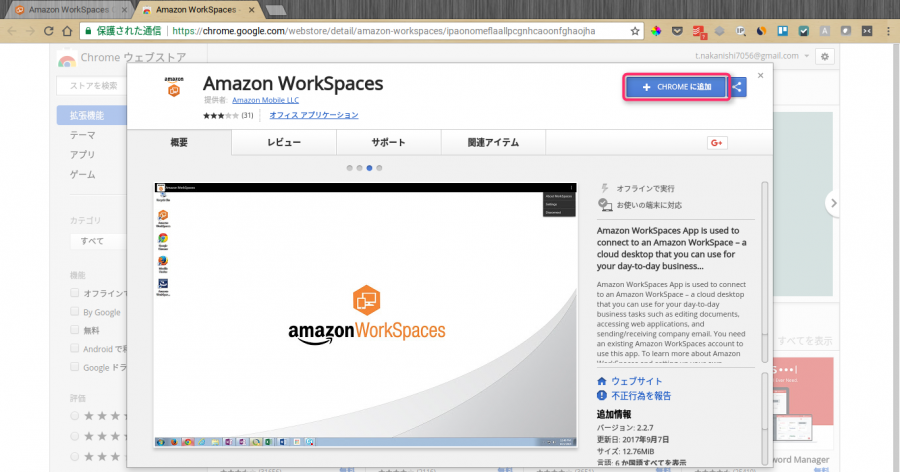Image resolution: width=900 pixels, height=472 pixels.
Task: Click the alert icon beside 不正行為を報告
Action: point(602,395)
